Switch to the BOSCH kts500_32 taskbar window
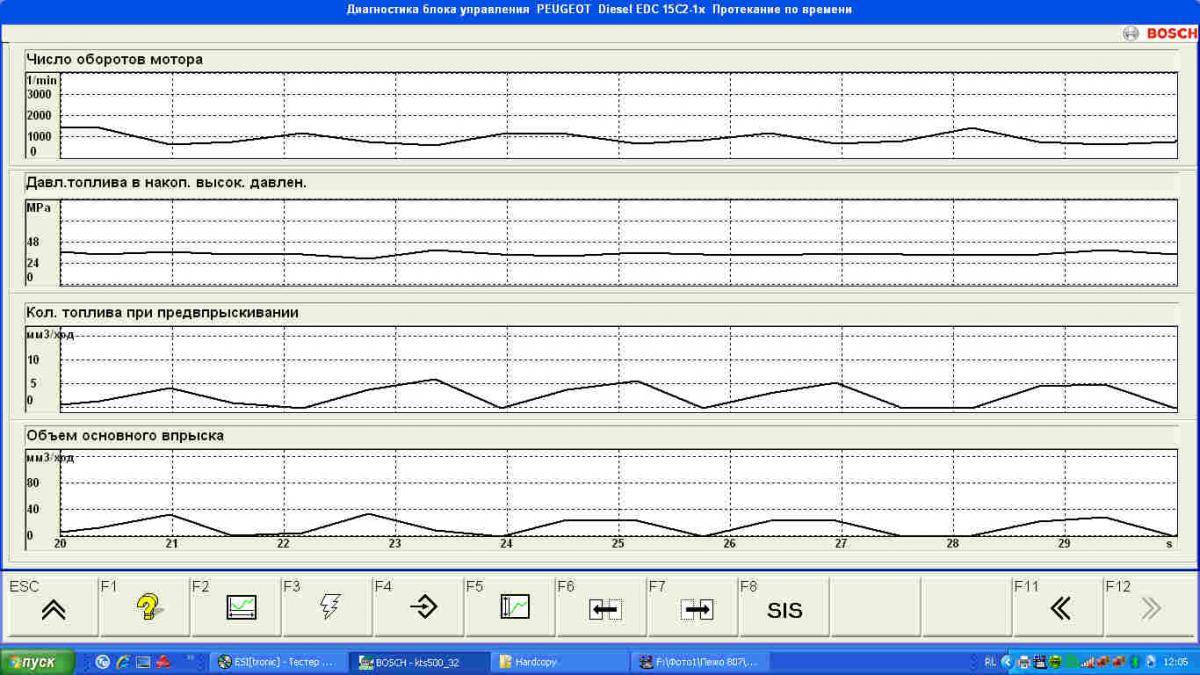 (420, 662)
